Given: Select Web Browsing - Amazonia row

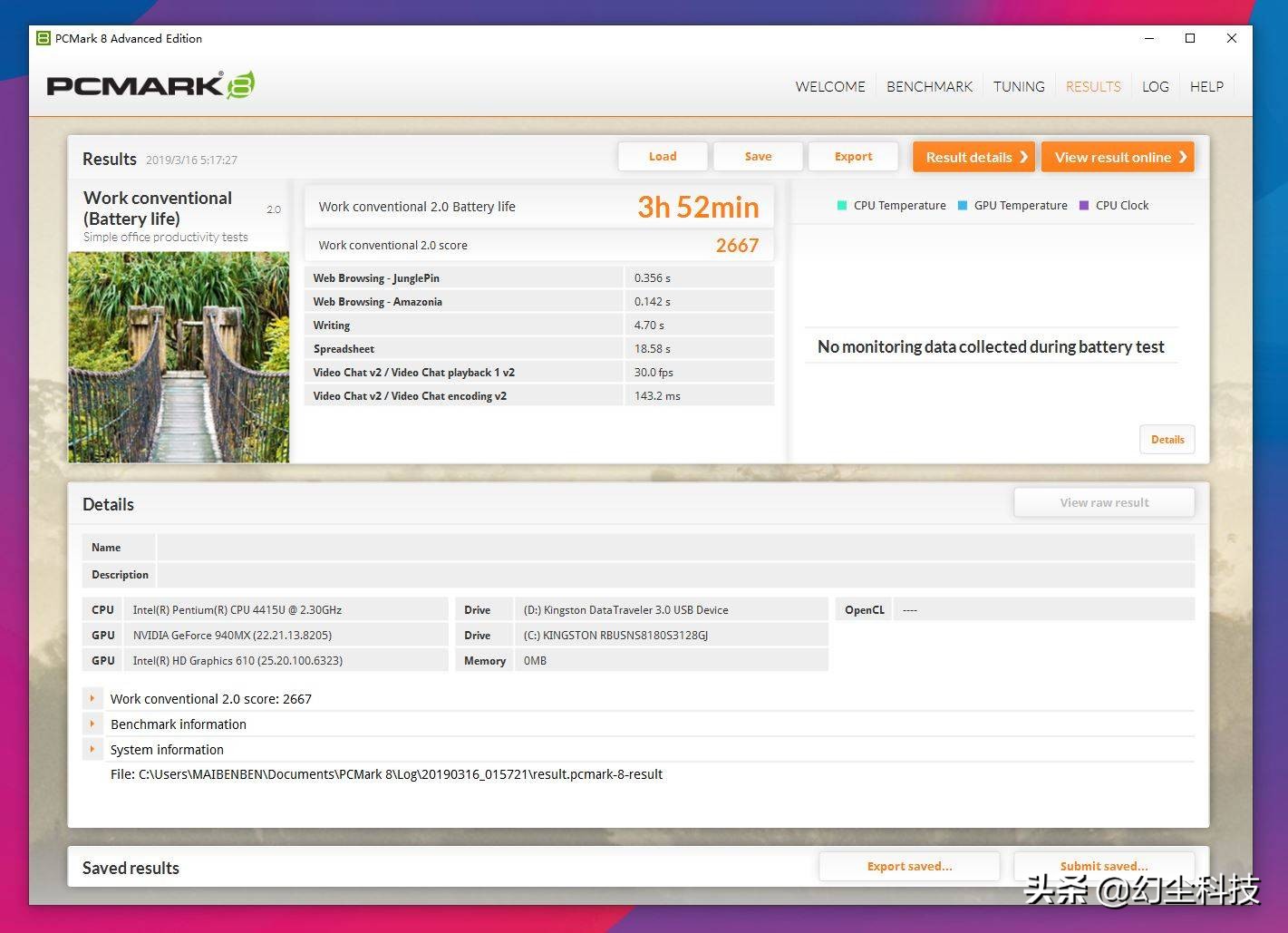Looking at the screenshot, I should point(539,301).
